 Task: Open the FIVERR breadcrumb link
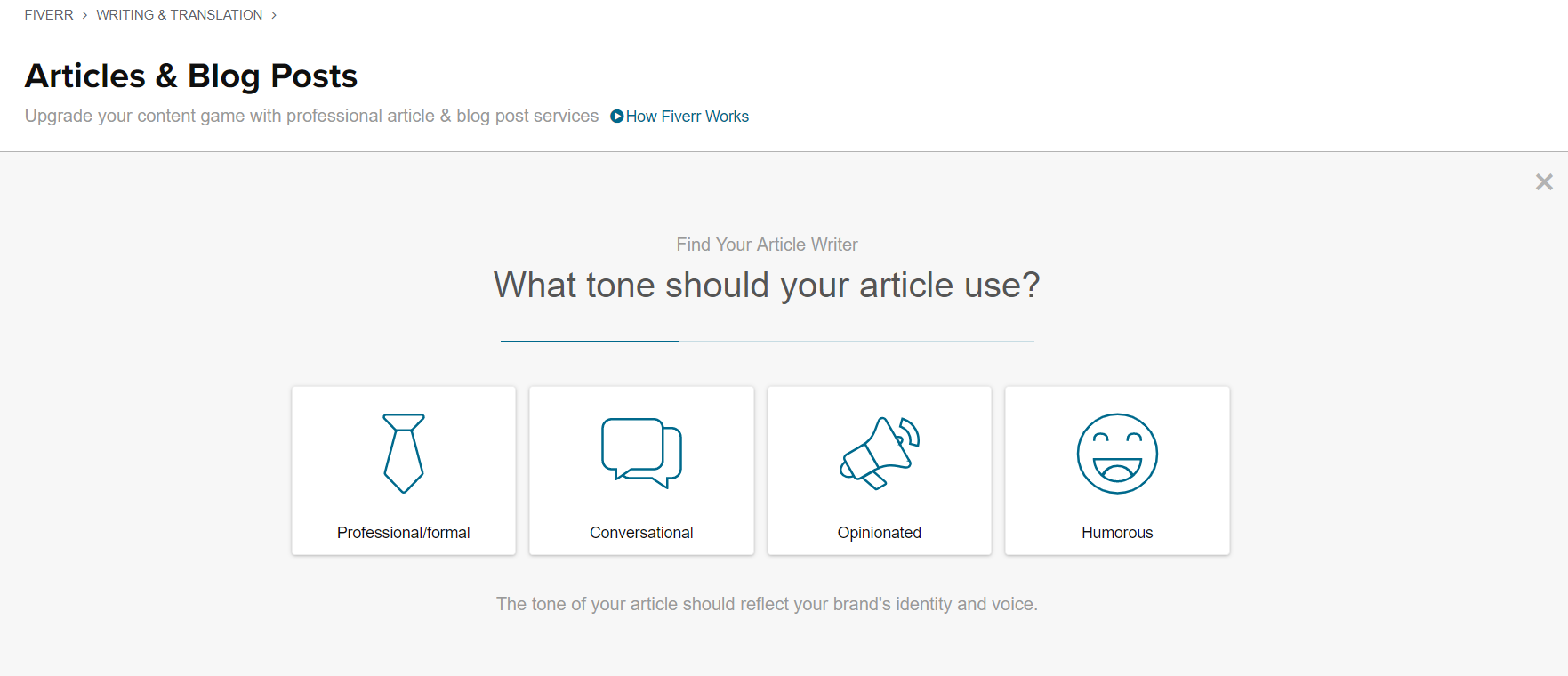click(49, 14)
